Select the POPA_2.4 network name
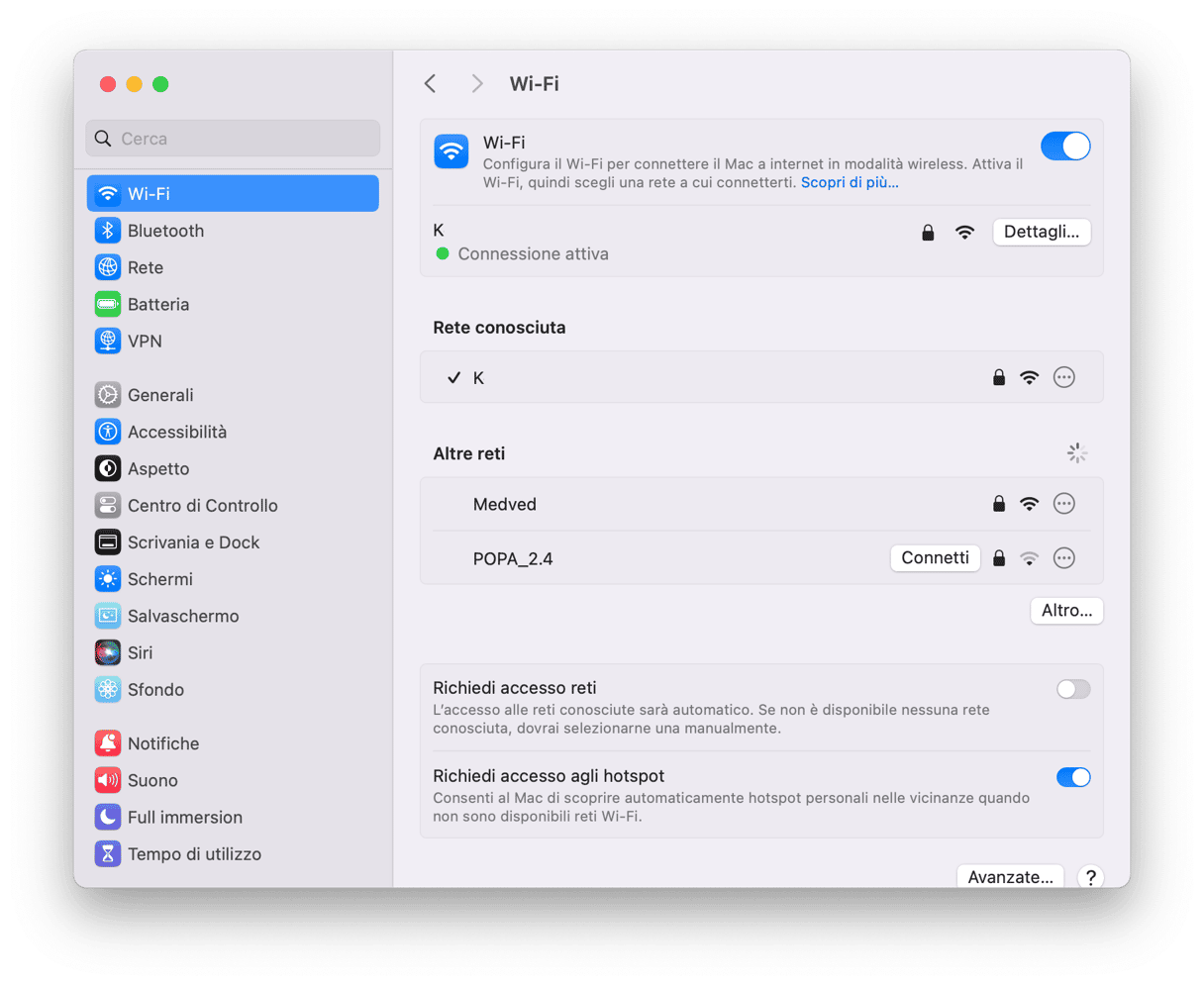This screenshot has height=985, width=1204. 513,558
